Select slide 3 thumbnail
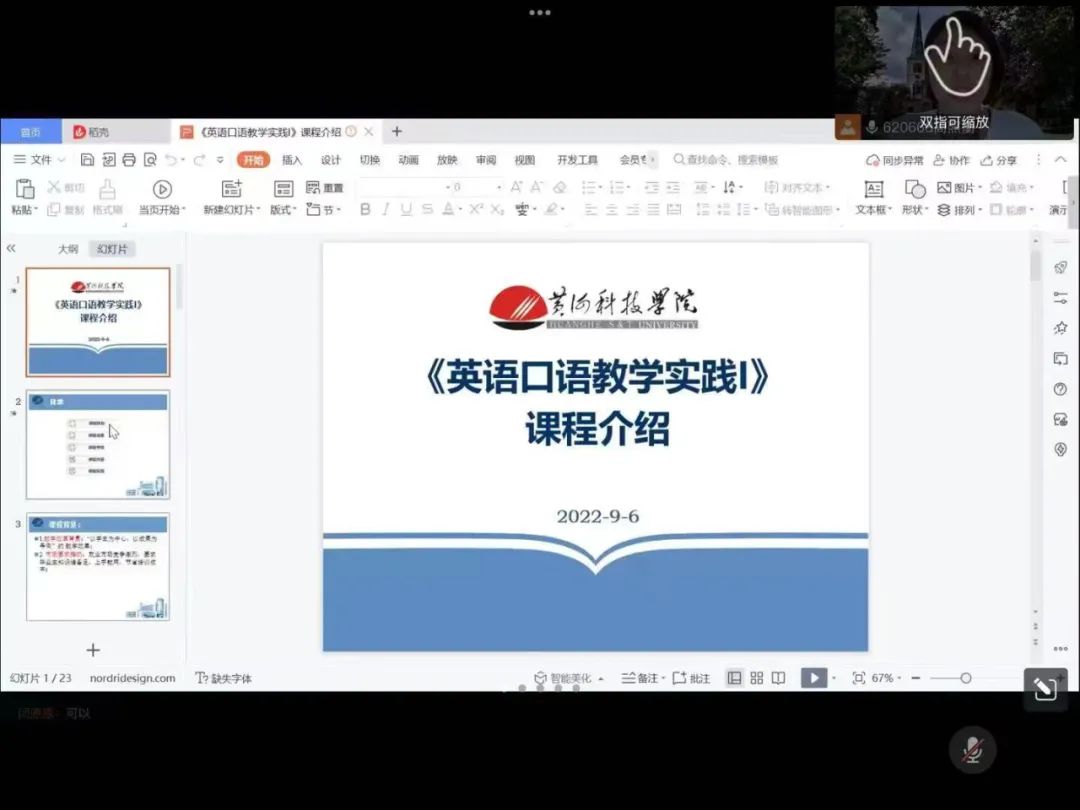 pos(98,566)
